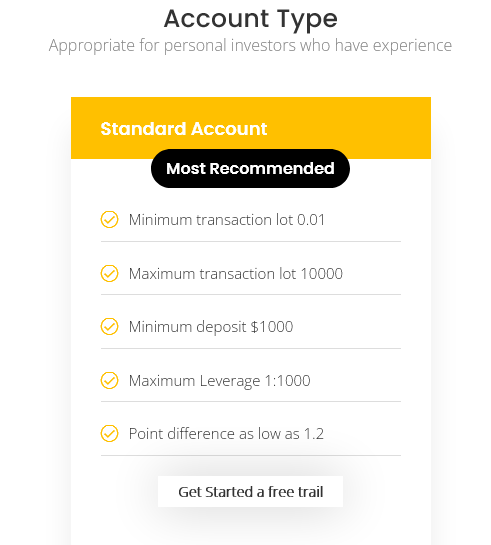Click the Maximum Leverage 1:1000 text
Image resolution: width=491 pixels, height=545 pixels.
pyautogui.click(x=220, y=381)
